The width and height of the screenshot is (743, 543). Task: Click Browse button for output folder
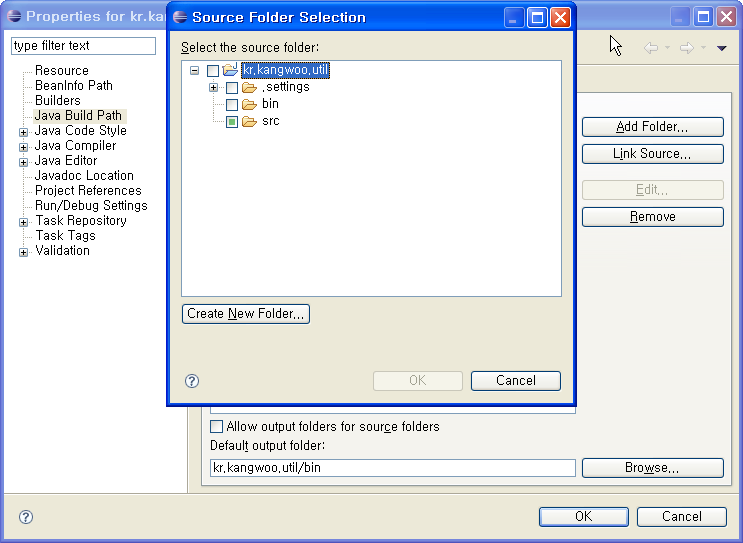click(x=652, y=468)
